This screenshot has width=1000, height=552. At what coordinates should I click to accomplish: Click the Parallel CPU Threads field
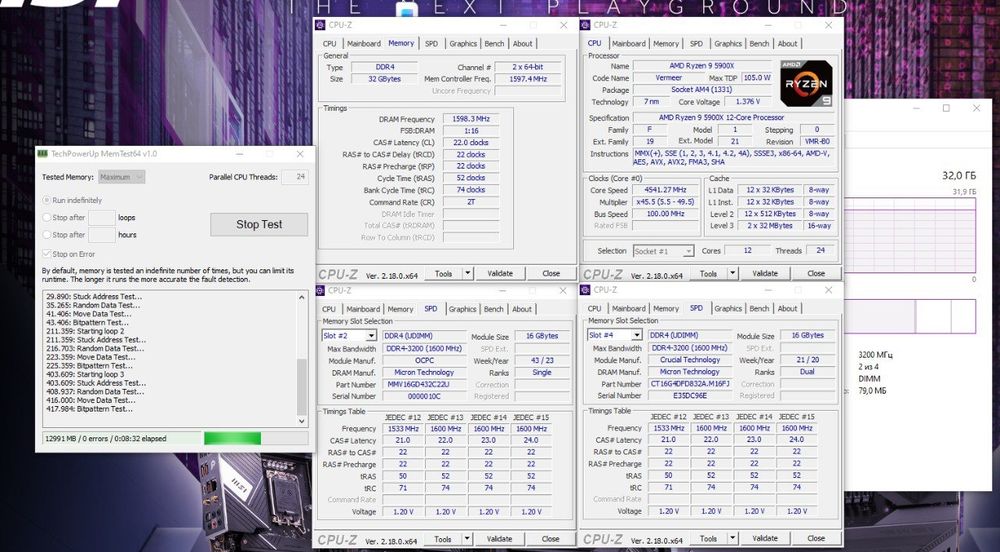coord(295,177)
